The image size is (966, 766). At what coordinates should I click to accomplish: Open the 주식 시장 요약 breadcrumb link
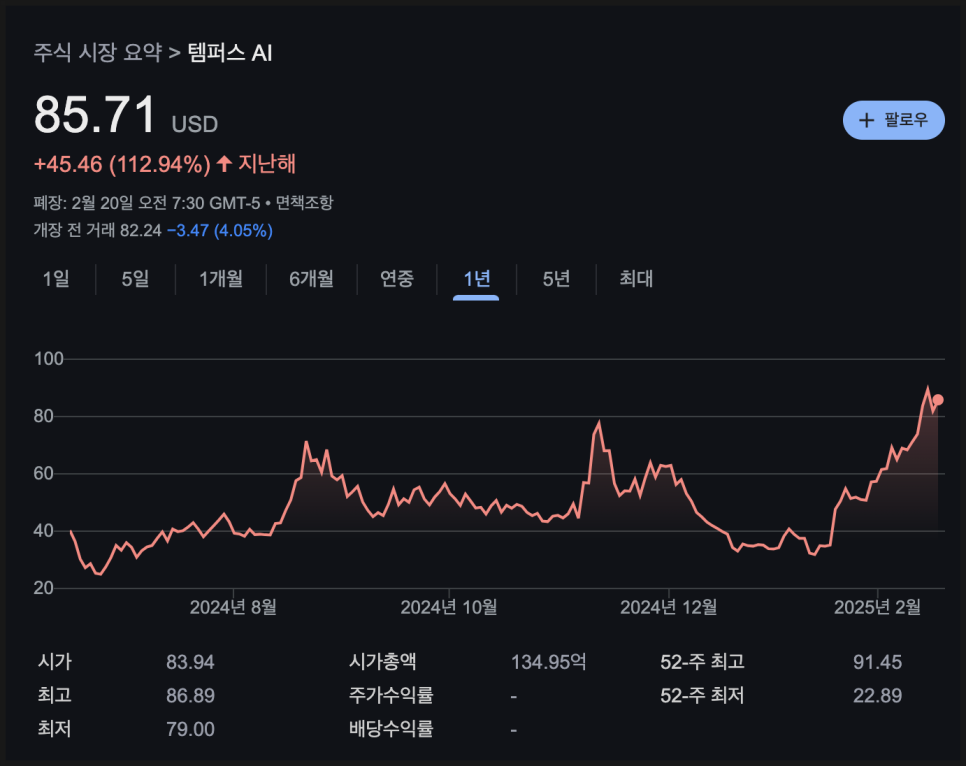point(97,53)
